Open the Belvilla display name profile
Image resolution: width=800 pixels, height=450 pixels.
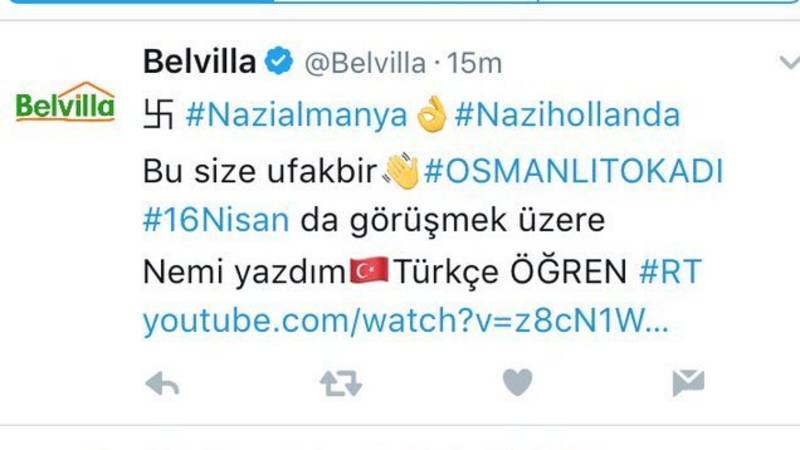[199, 61]
